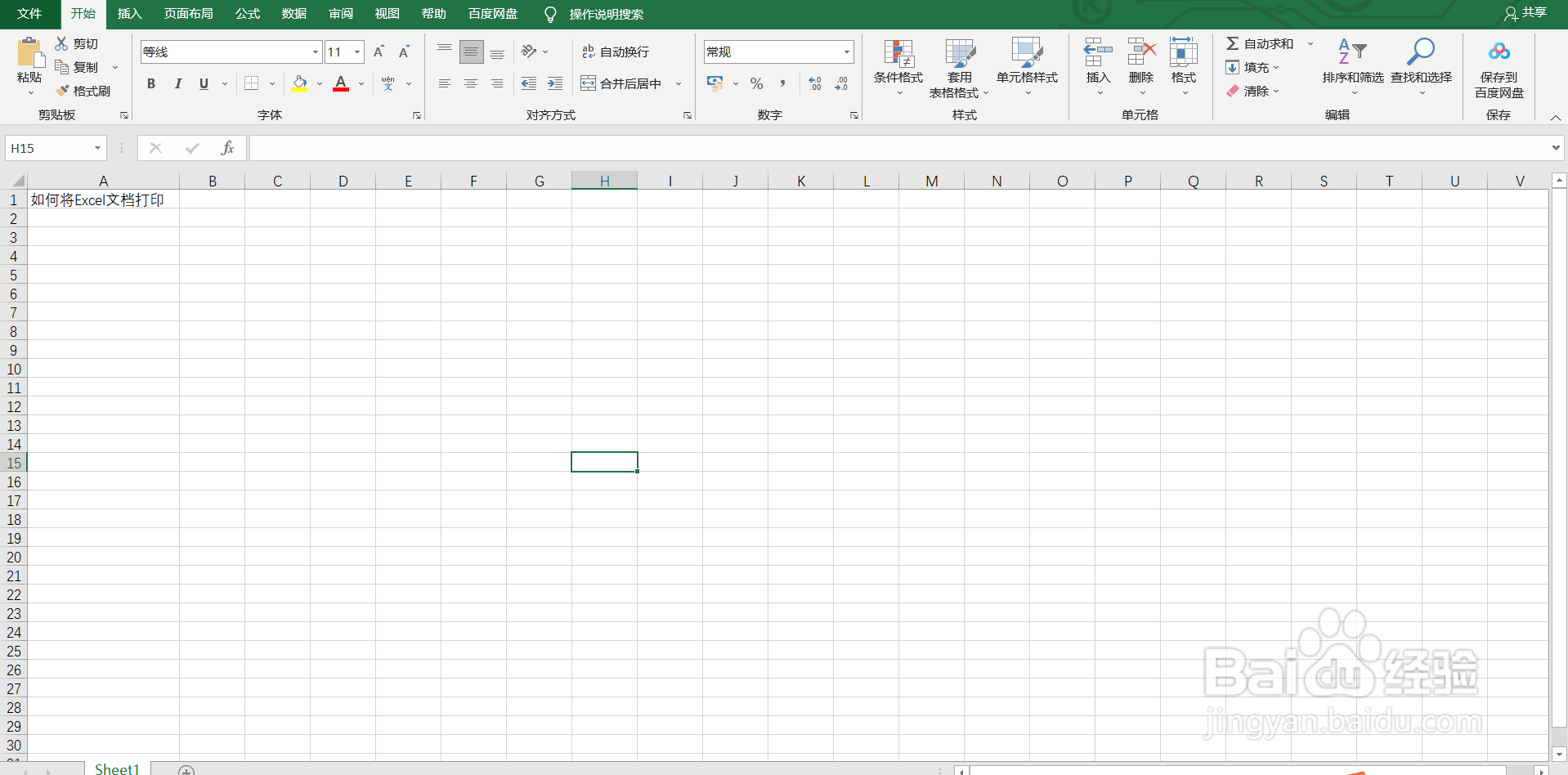Select the Sheet1 worksheet tab

tap(117, 768)
